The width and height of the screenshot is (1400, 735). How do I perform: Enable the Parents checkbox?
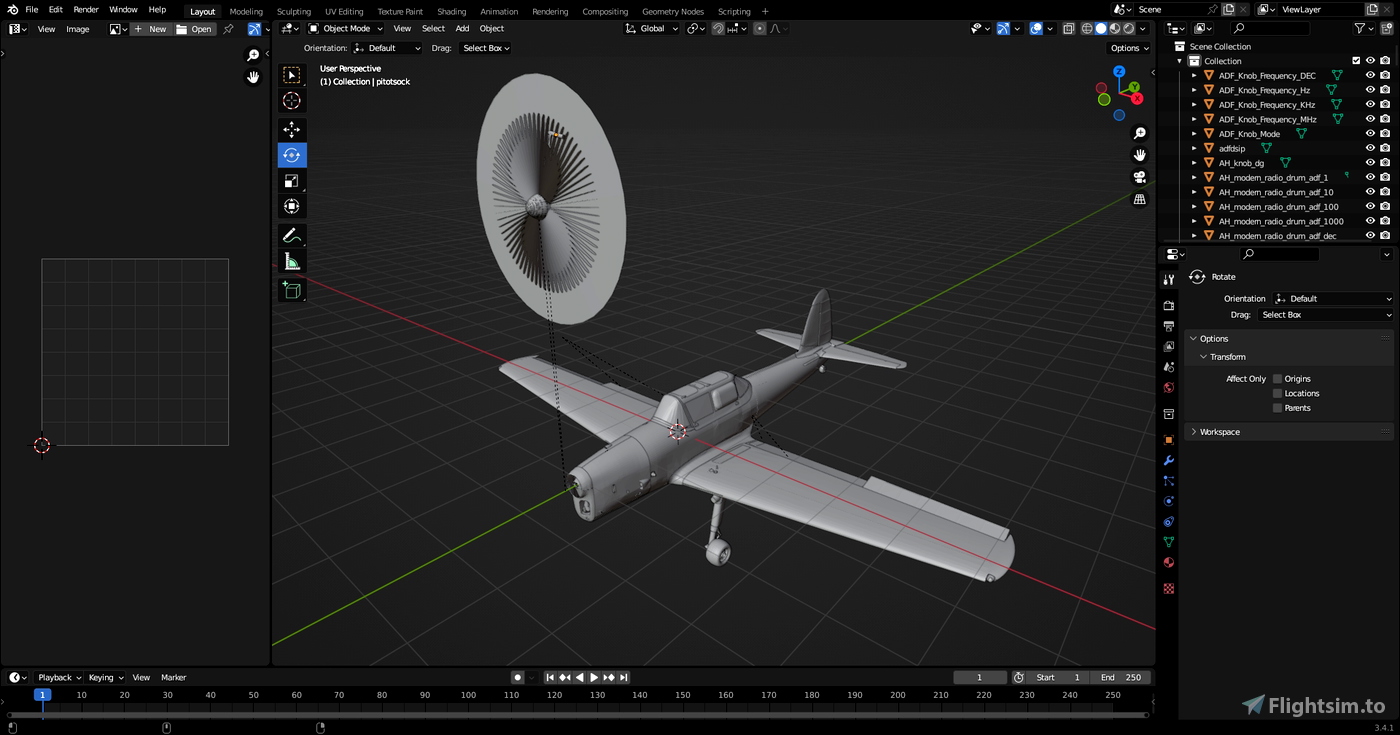pyautogui.click(x=1277, y=408)
